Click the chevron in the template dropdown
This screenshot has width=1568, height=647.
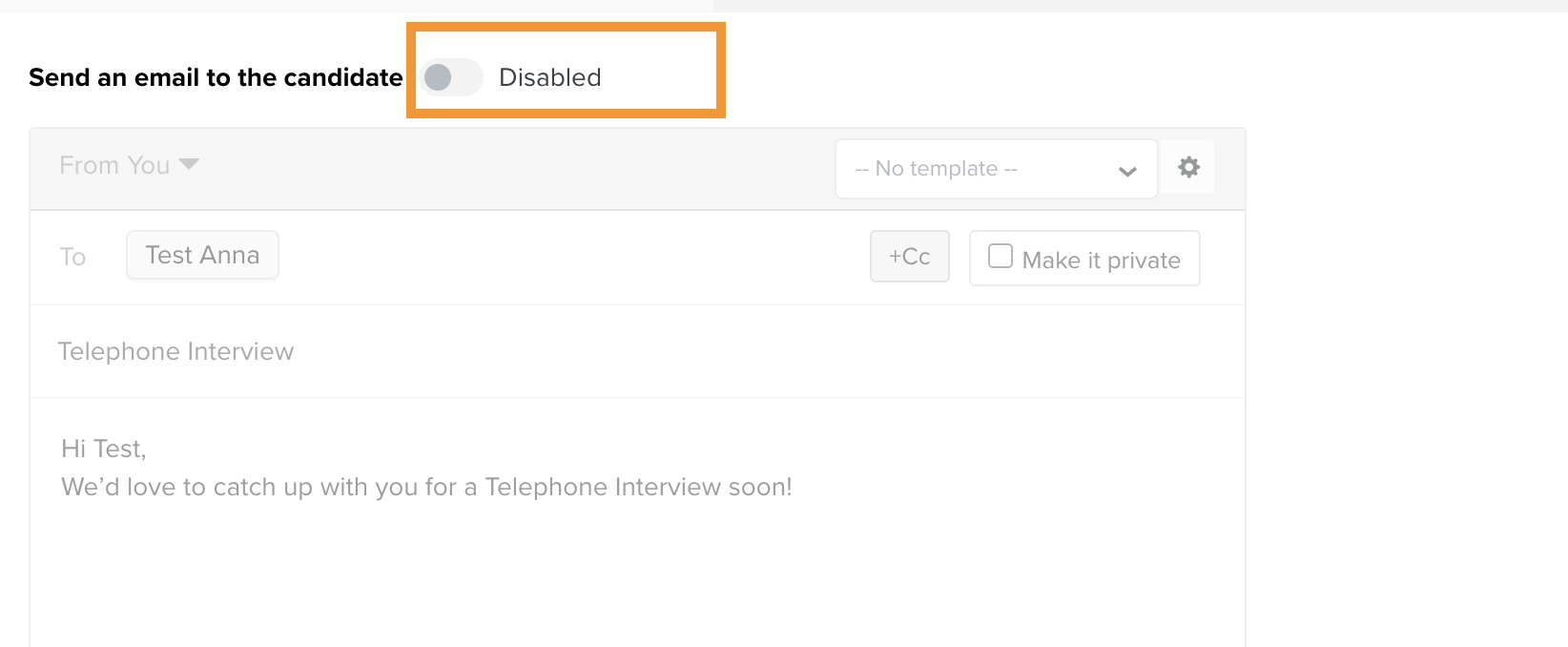point(1127,172)
